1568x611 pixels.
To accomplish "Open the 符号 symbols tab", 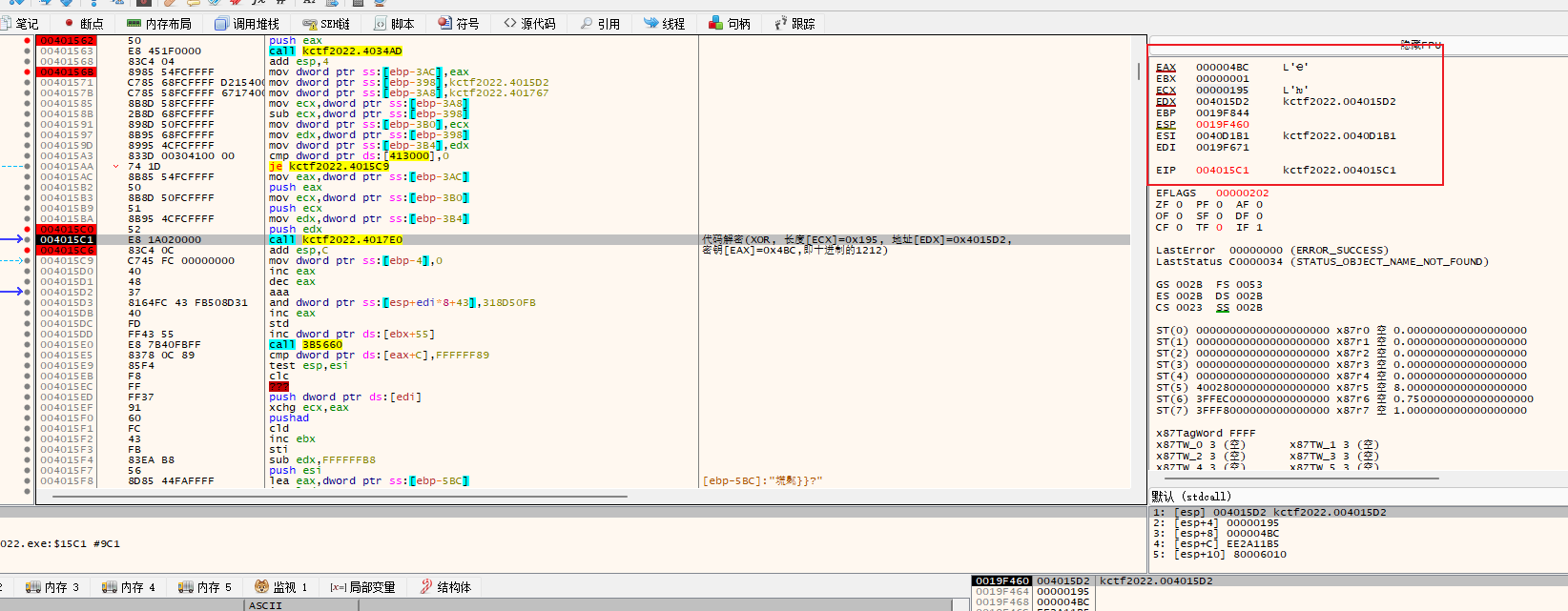I will [459, 24].
